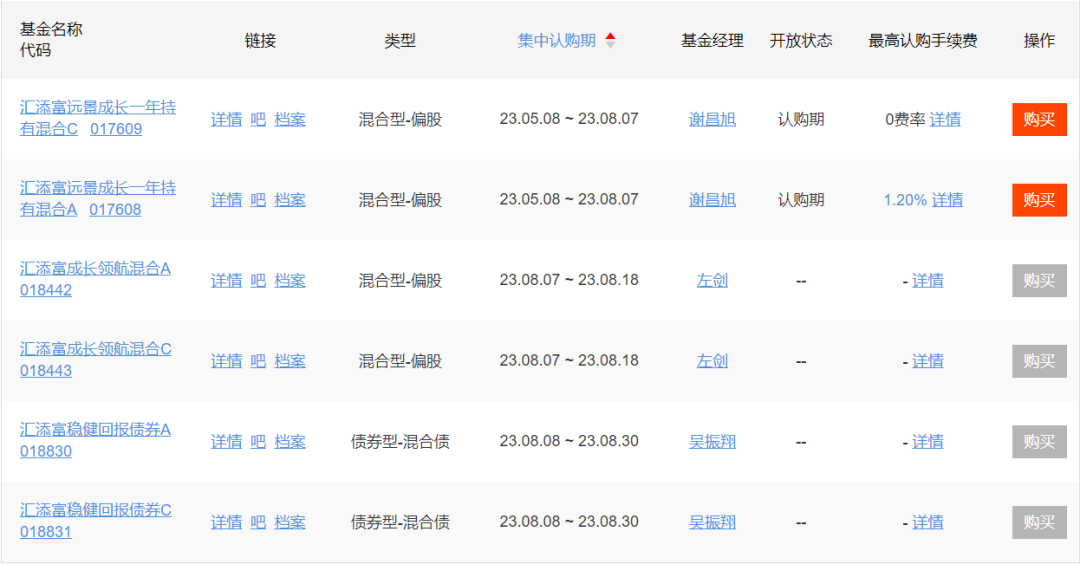Open 吧 forum link for fund 017609
Screen dimensions: 1080x564
coord(258,119)
